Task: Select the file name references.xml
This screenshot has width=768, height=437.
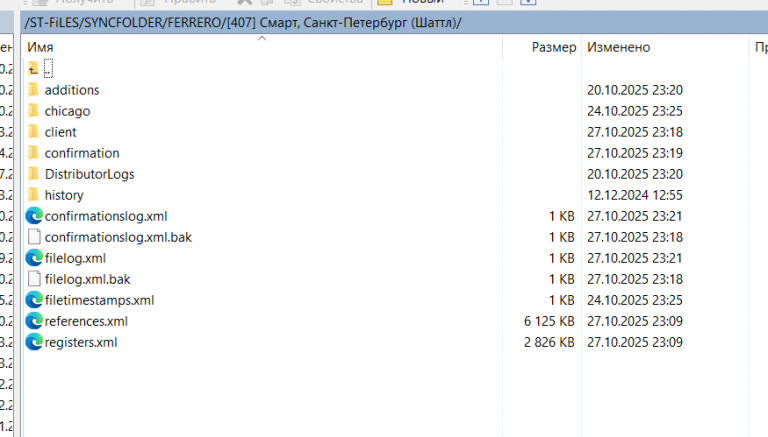Action: coord(86,322)
